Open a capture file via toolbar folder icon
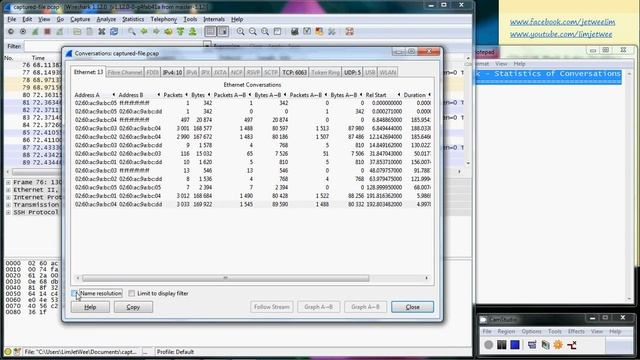The height and width of the screenshot is (360, 640). (77, 31)
